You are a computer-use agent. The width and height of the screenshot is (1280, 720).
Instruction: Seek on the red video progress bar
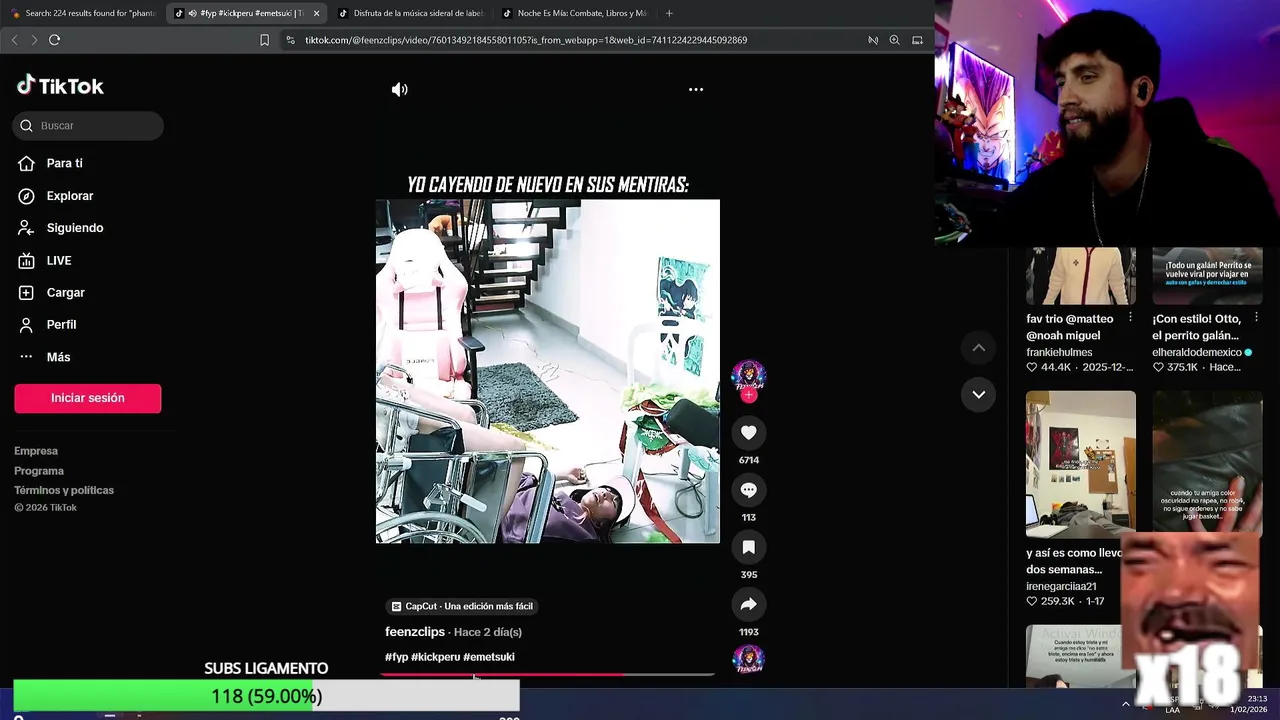[547, 674]
